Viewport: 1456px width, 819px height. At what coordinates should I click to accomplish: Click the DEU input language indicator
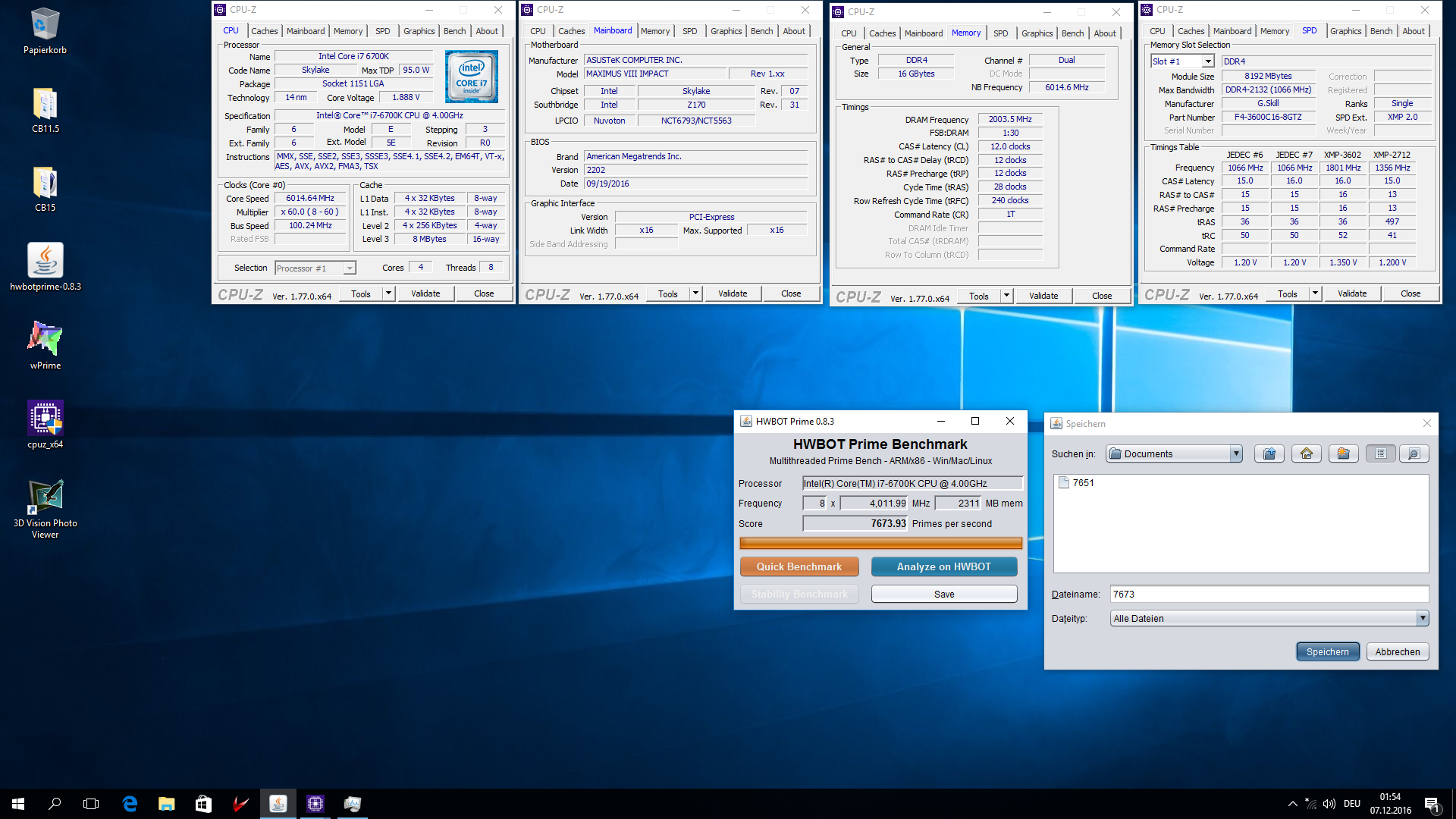[x=1352, y=804]
